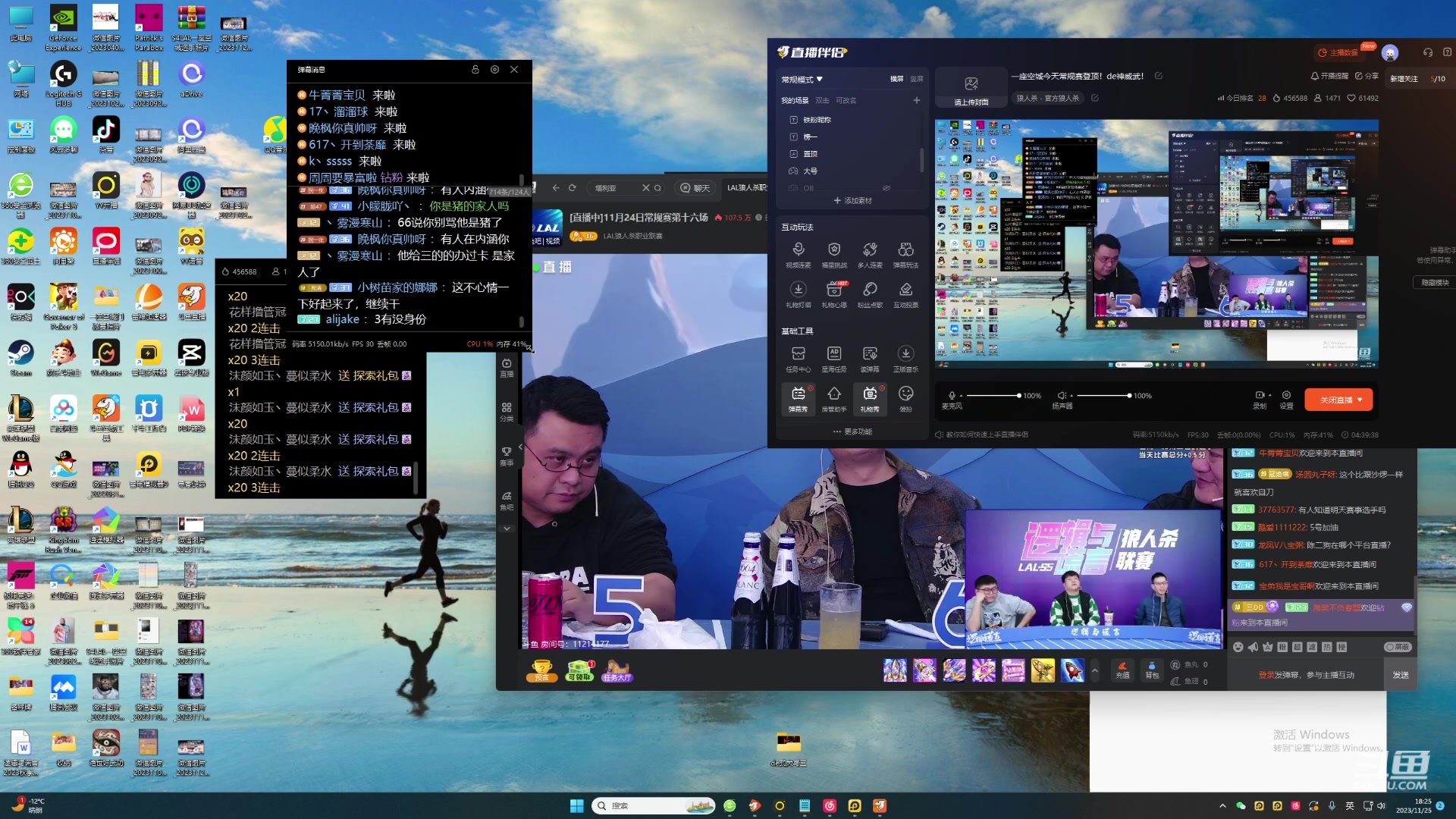The image size is (1456, 819).
Task: Click the headset support icon in 直播伴侣
Action: click(x=1428, y=52)
